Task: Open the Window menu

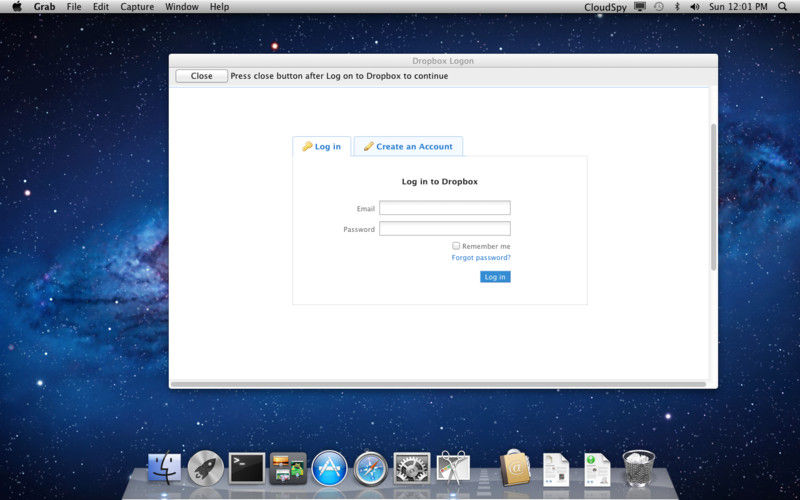Action: [182, 7]
